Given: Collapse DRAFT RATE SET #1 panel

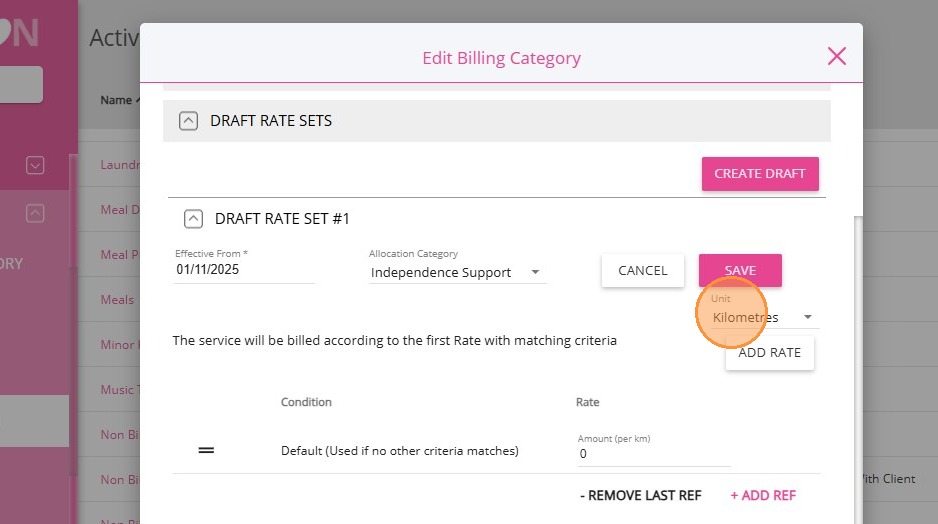Looking at the screenshot, I should point(194,218).
